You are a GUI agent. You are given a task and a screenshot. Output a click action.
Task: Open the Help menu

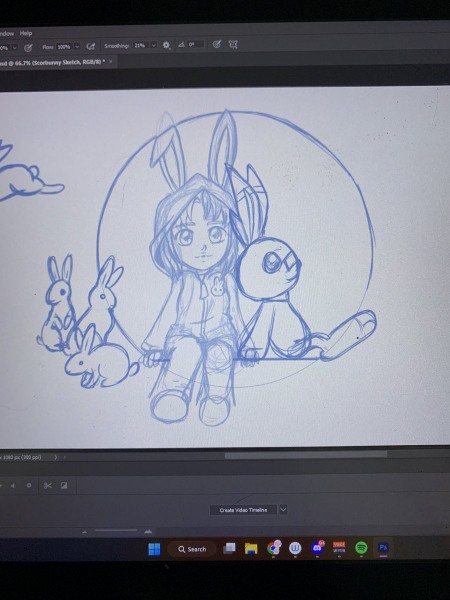pyautogui.click(x=26, y=33)
